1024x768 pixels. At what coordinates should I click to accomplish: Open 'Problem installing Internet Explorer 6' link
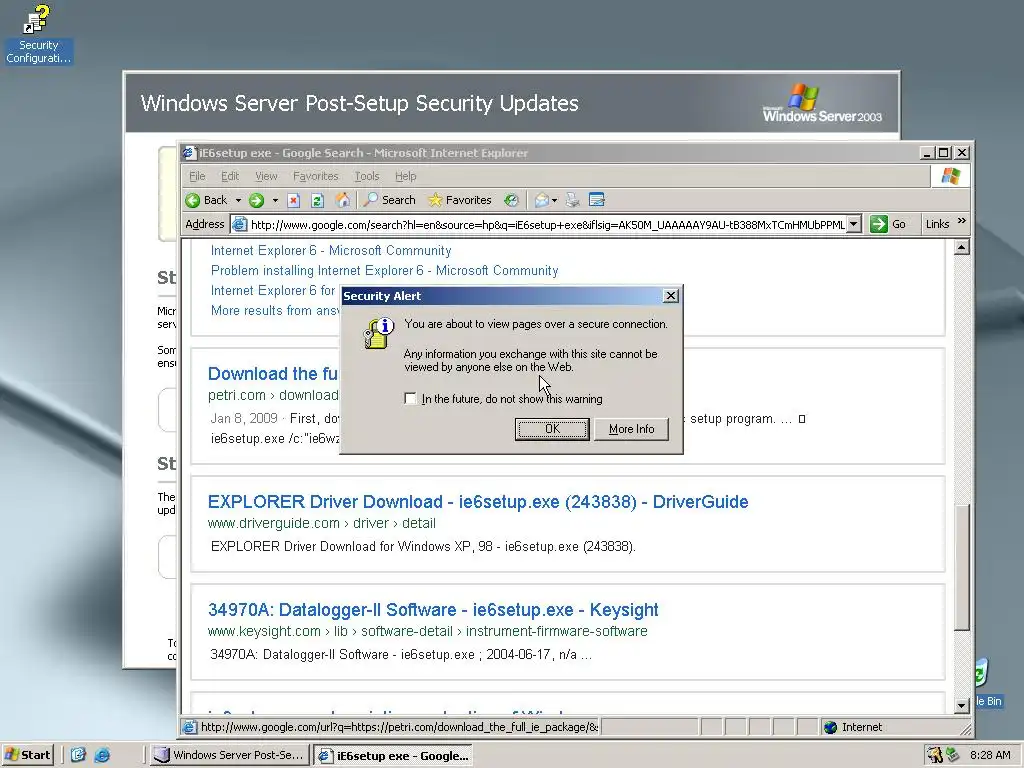coord(384,270)
